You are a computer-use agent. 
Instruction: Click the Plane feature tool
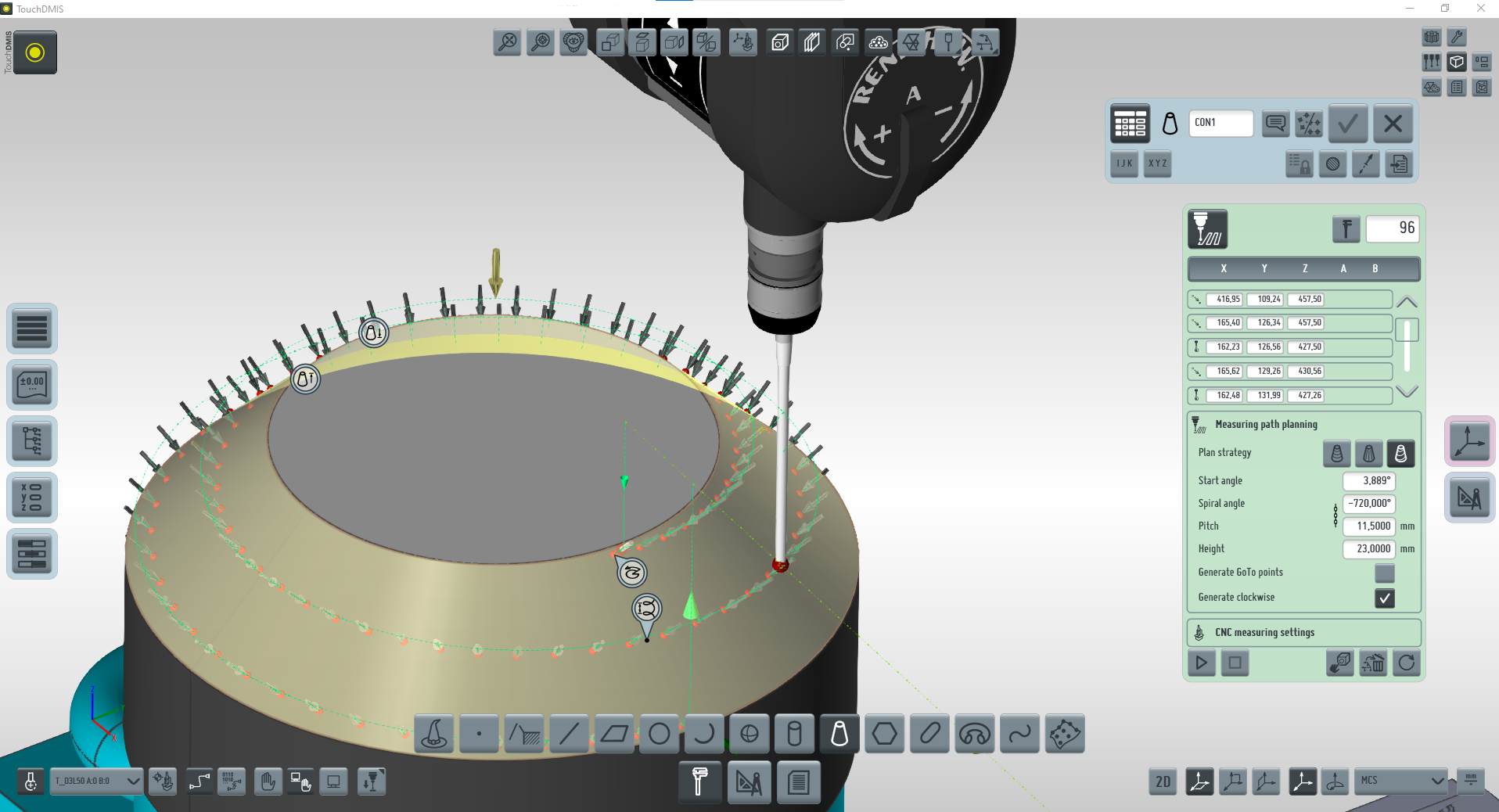tap(614, 735)
